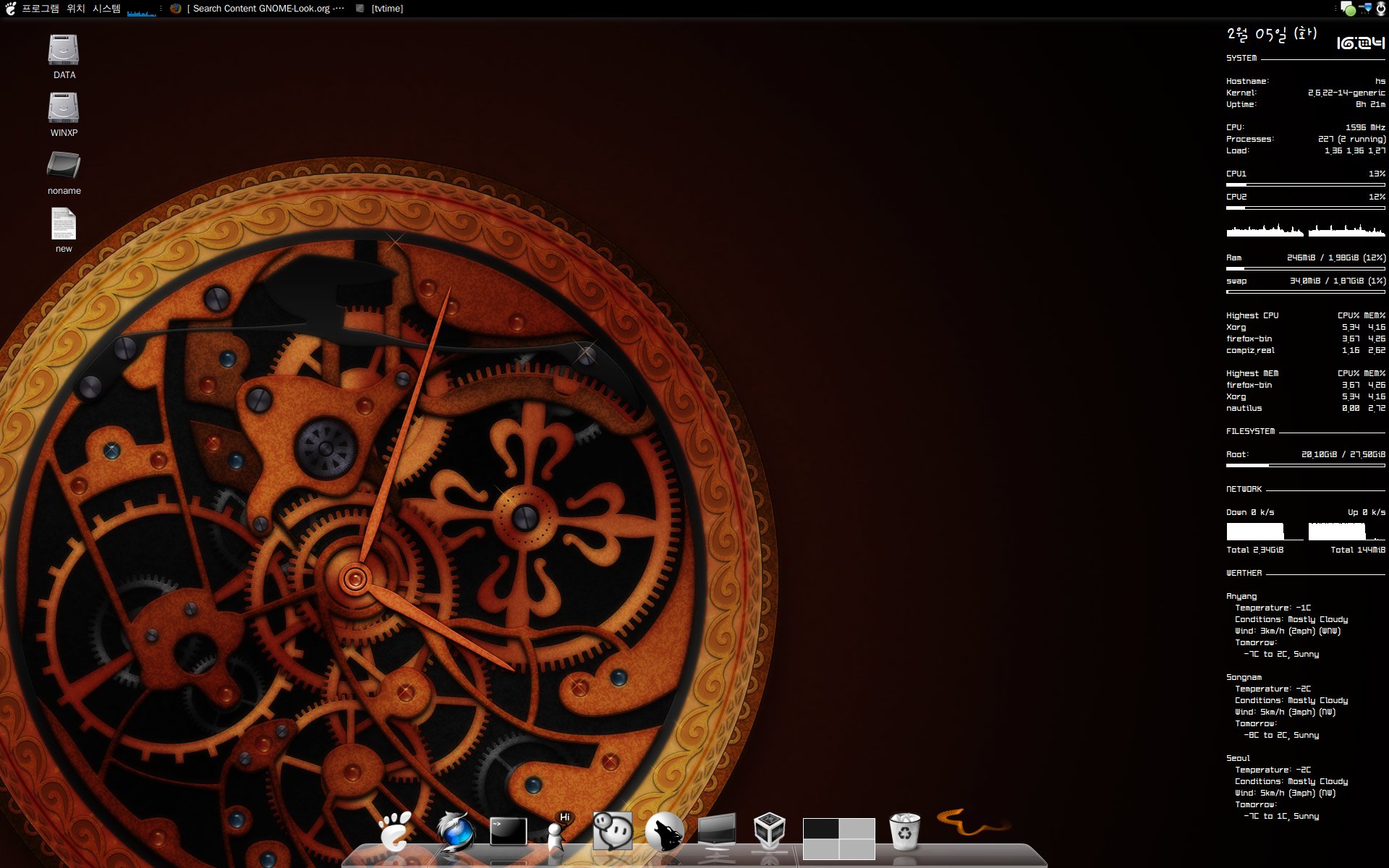Open the Hi messenger buddy dock icon
The height and width of the screenshot is (868, 1389).
(559, 832)
